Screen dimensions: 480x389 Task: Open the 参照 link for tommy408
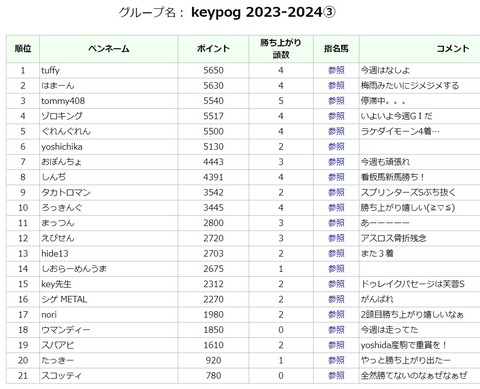point(336,101)
